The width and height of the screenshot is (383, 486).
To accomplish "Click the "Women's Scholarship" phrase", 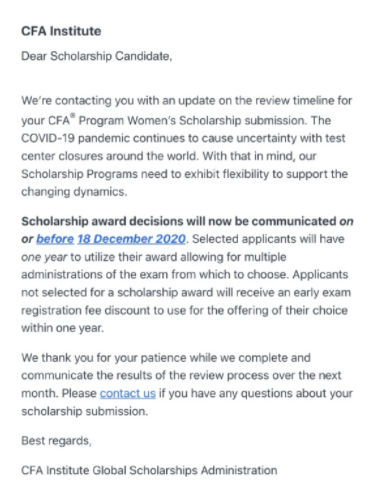I will click(184, 120).
